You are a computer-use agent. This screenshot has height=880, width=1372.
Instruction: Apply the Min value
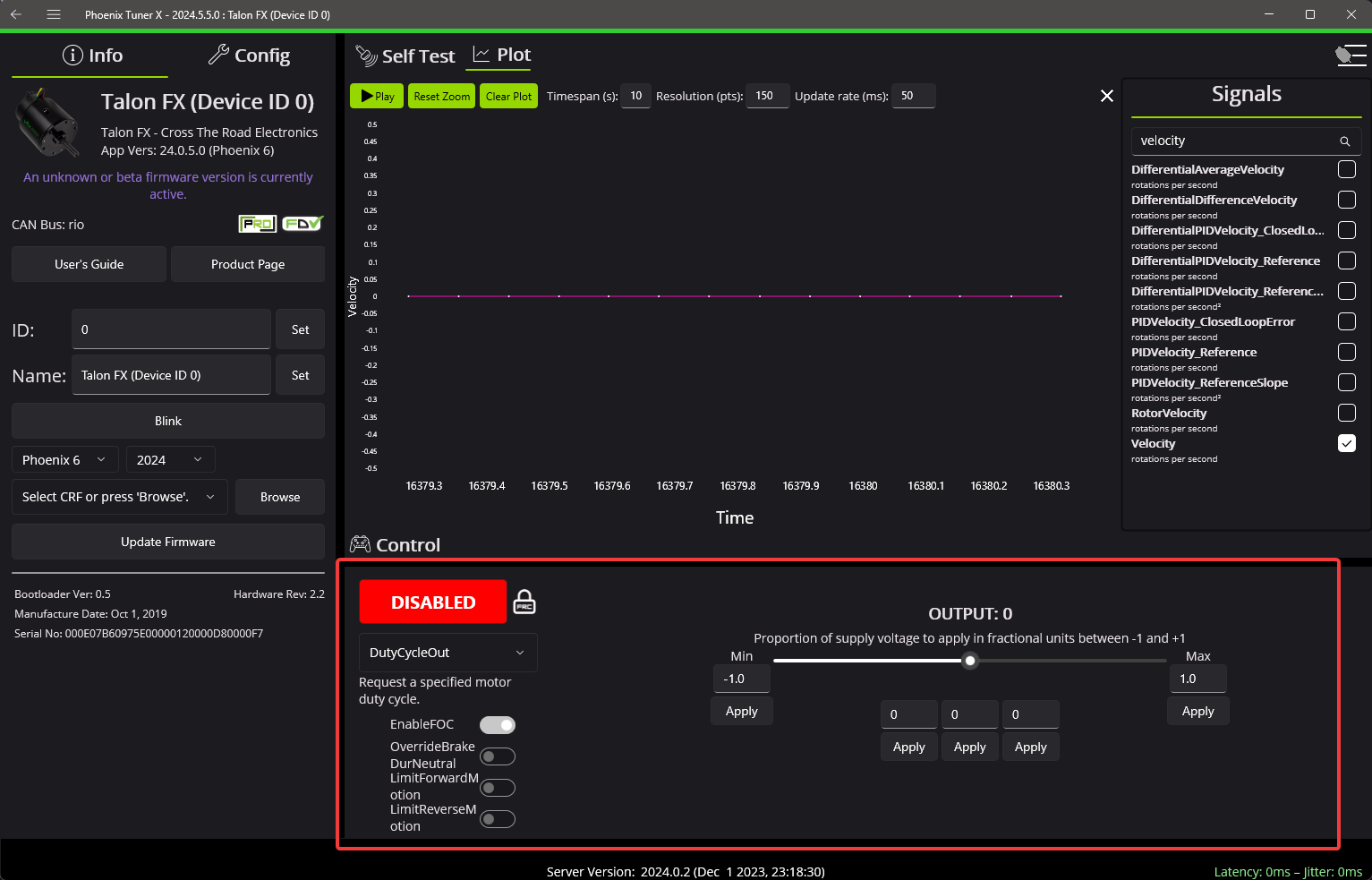coord(742,711)
